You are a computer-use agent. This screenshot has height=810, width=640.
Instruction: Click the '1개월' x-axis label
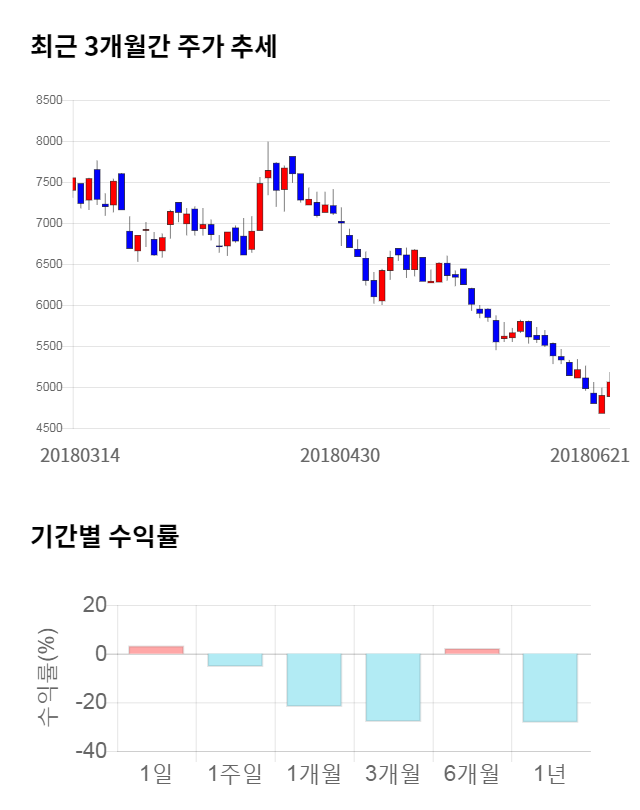pyautogui.click(x=314, y=773)
